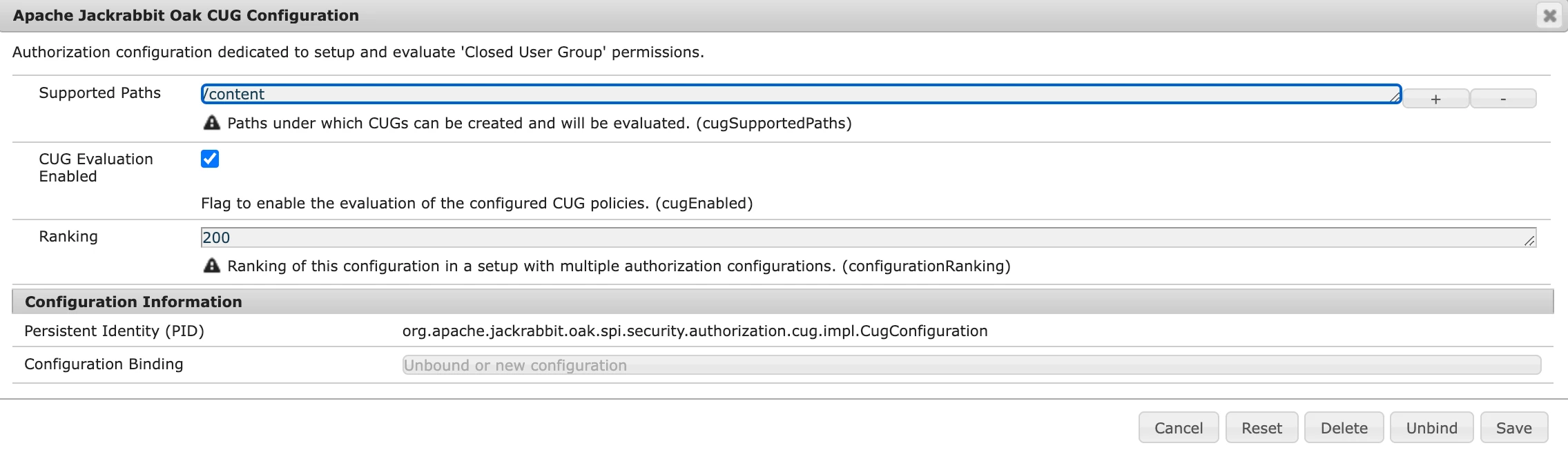Image resolution: width=1568 pixels, height=459 pixels.
Task: Click the warning icon beside Ranking description
Action: 211,266
